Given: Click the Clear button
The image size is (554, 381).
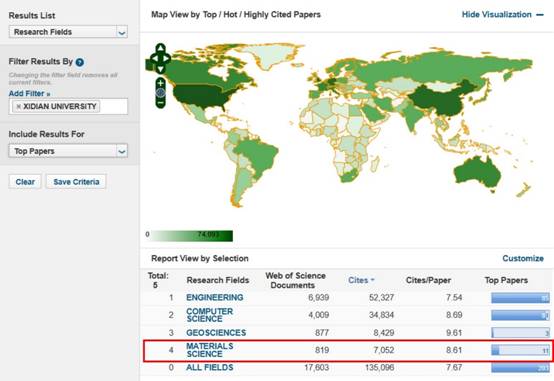Looking at the screenshot, I should [x=25, y=182].
